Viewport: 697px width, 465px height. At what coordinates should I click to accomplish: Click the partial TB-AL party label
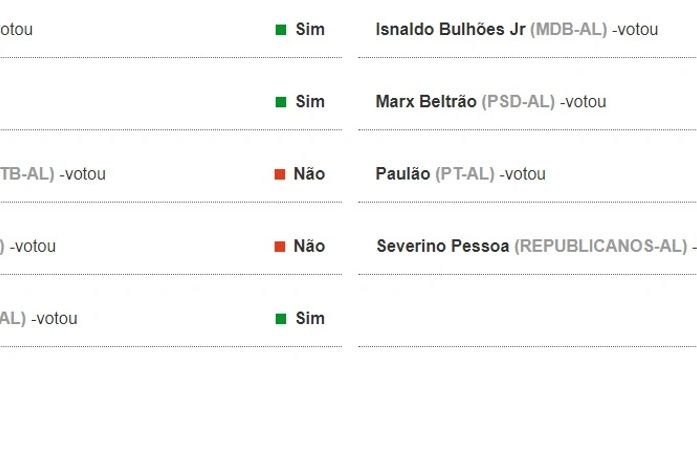[27, 174]
